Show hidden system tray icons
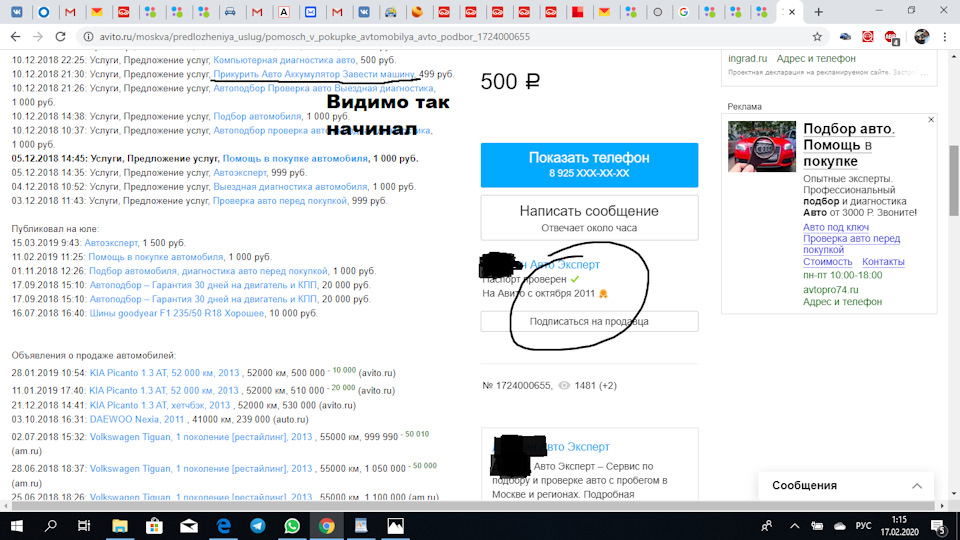The height and width of the screenshot is (540, 960). (x=794, y=526)
